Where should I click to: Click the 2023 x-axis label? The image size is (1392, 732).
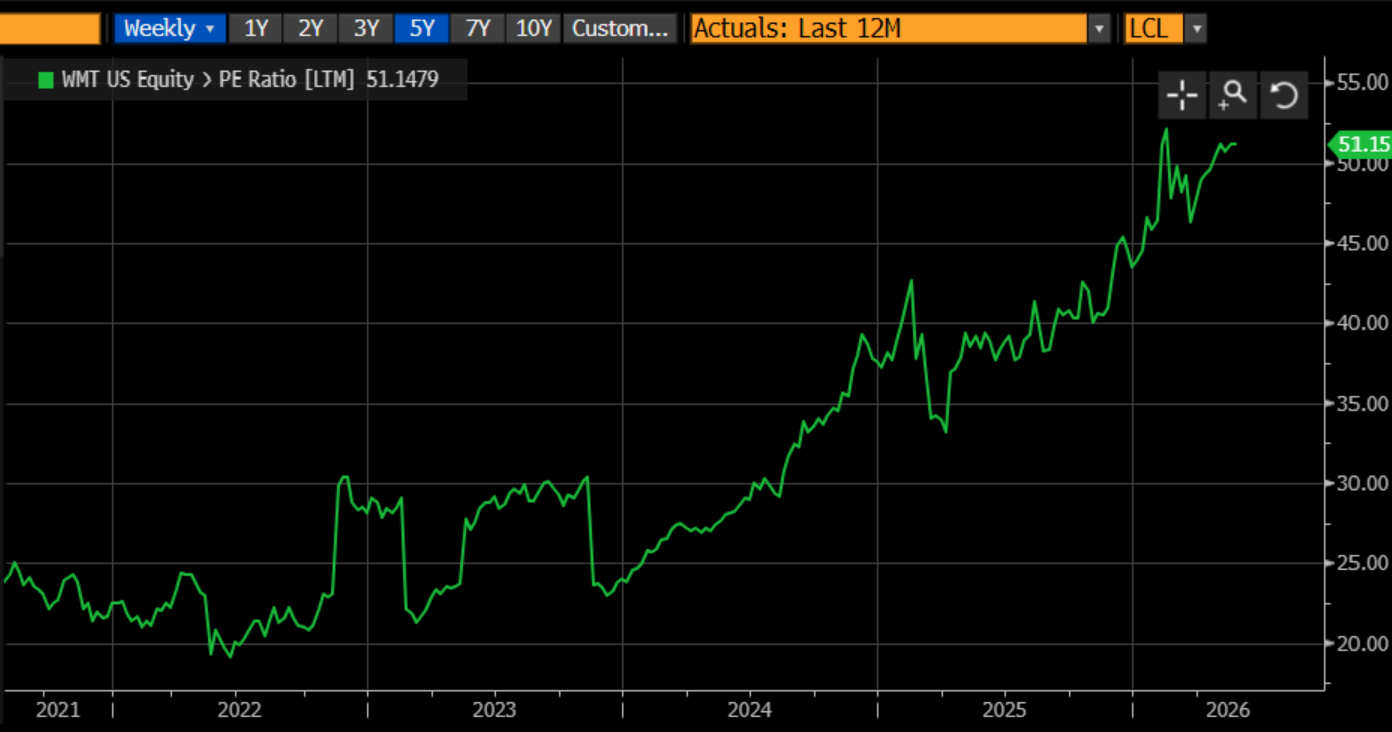494,710
